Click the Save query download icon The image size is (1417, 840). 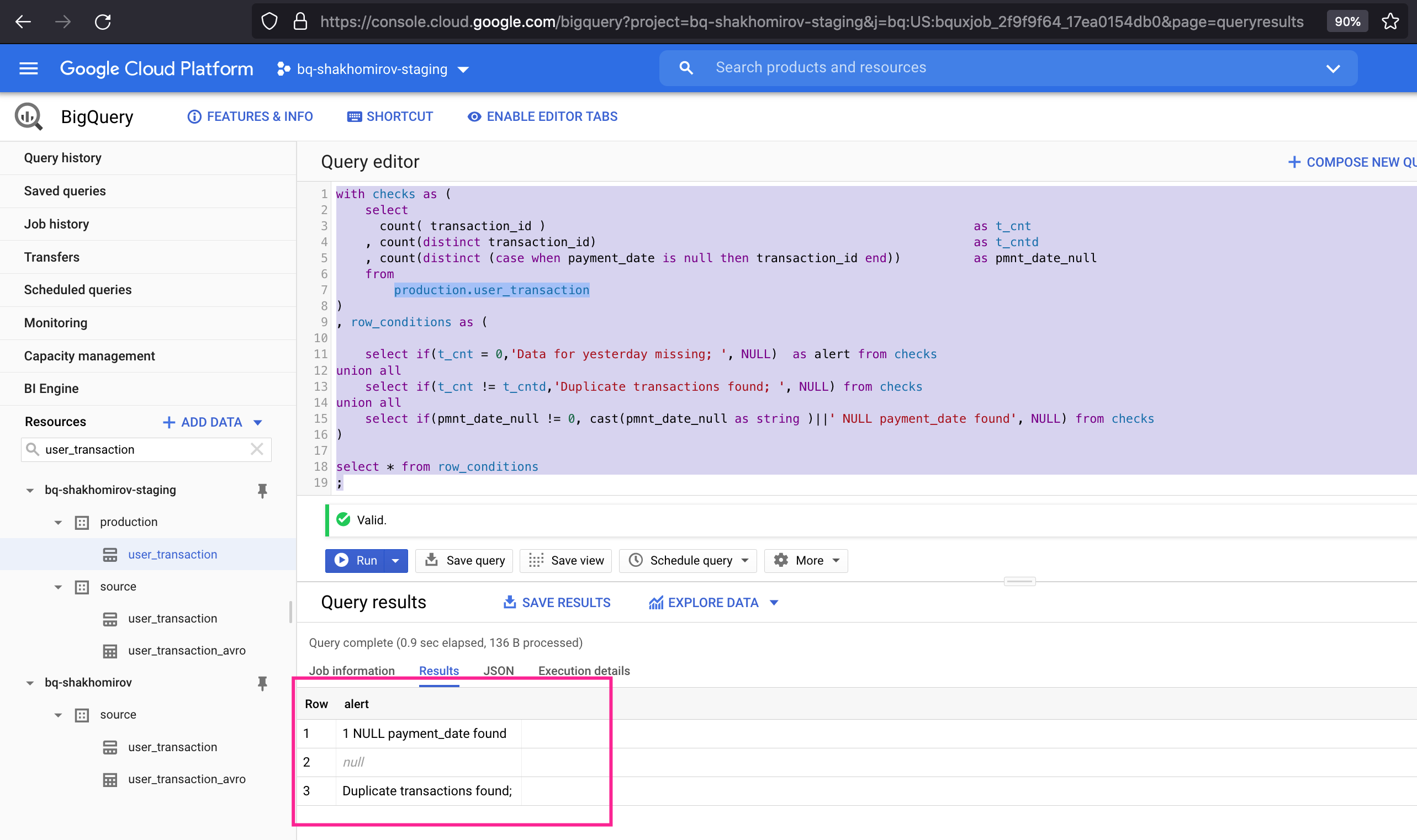tap(431, 560)
